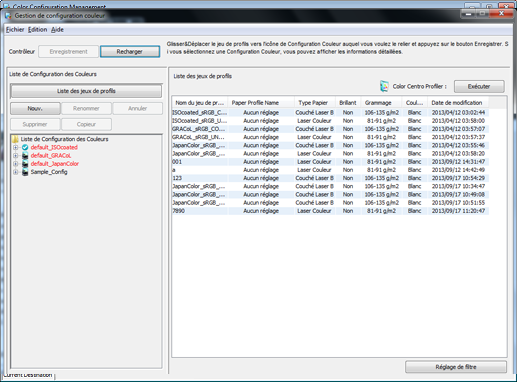
Task: Select the ISOcoated_sRGB_C... profile row
Action: (330, 113)
